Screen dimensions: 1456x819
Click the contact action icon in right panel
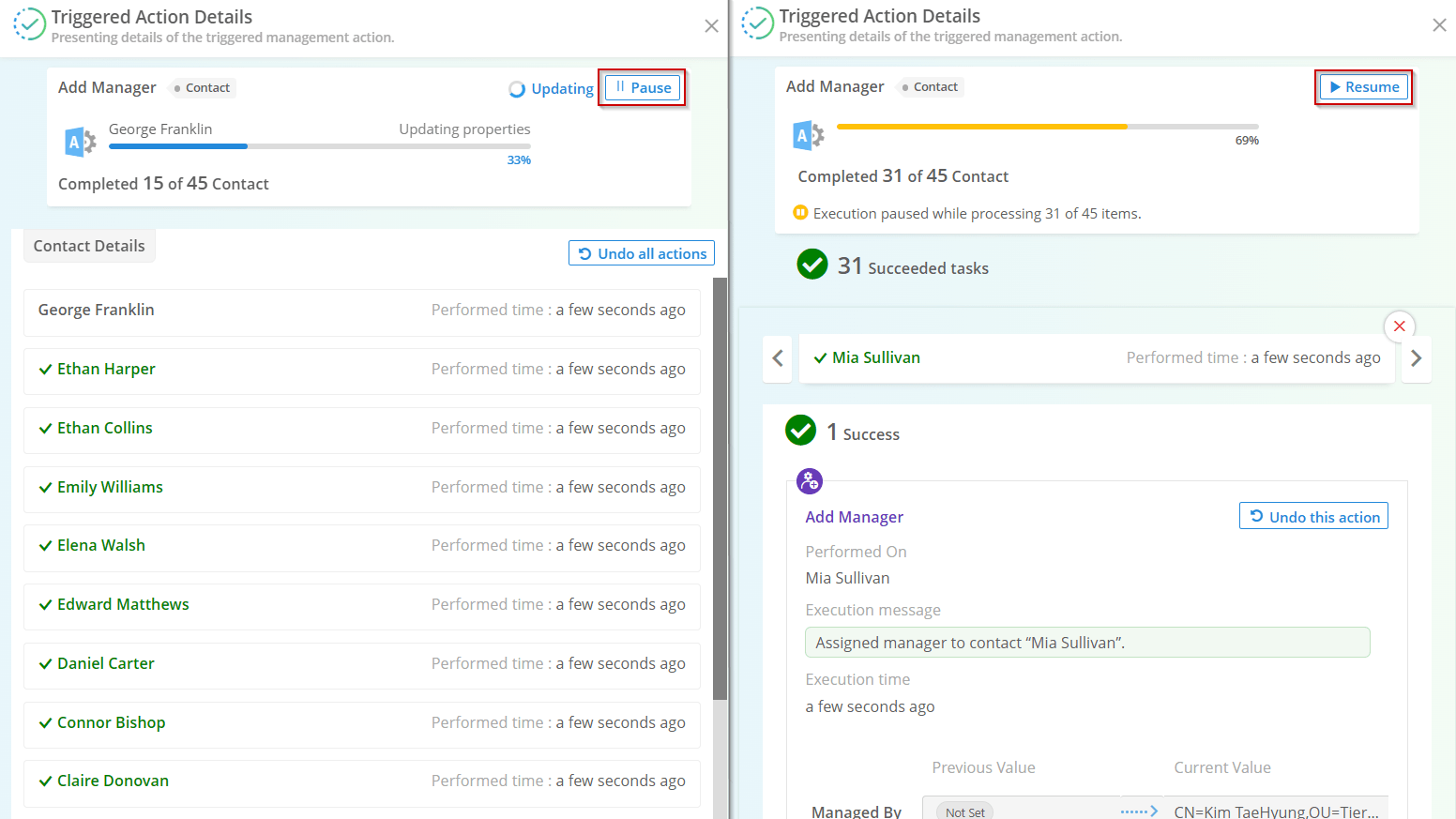point(809,136)
